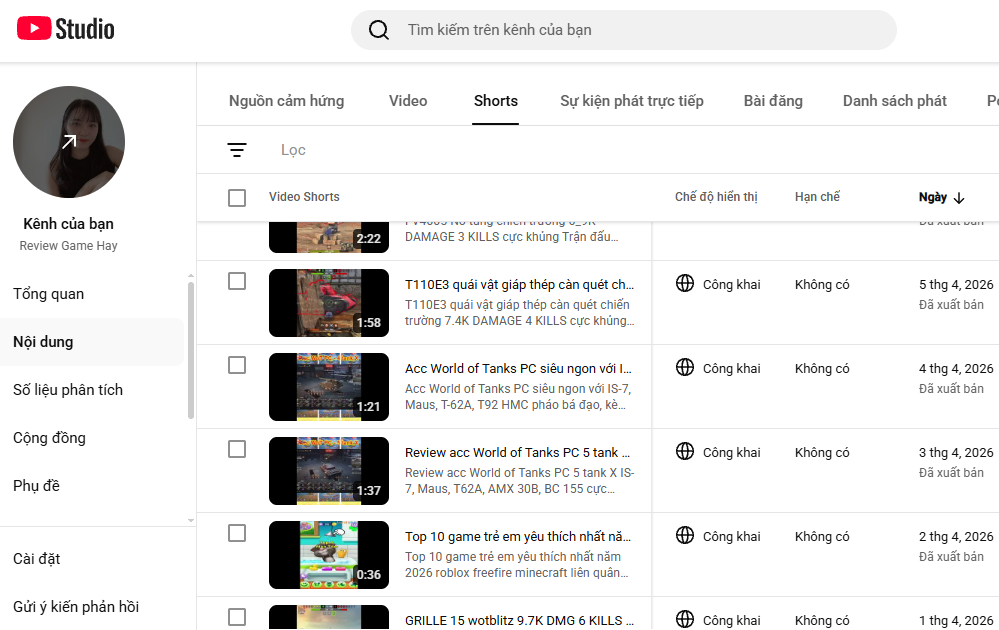Check the Review acc World of Tanks checkbox

tap(237, 449)
